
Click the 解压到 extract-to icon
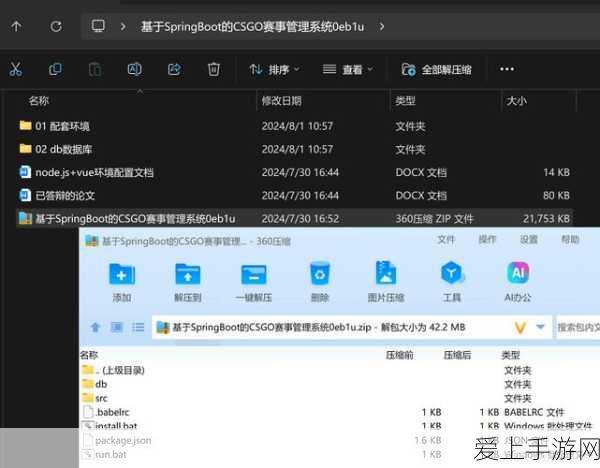188,282
